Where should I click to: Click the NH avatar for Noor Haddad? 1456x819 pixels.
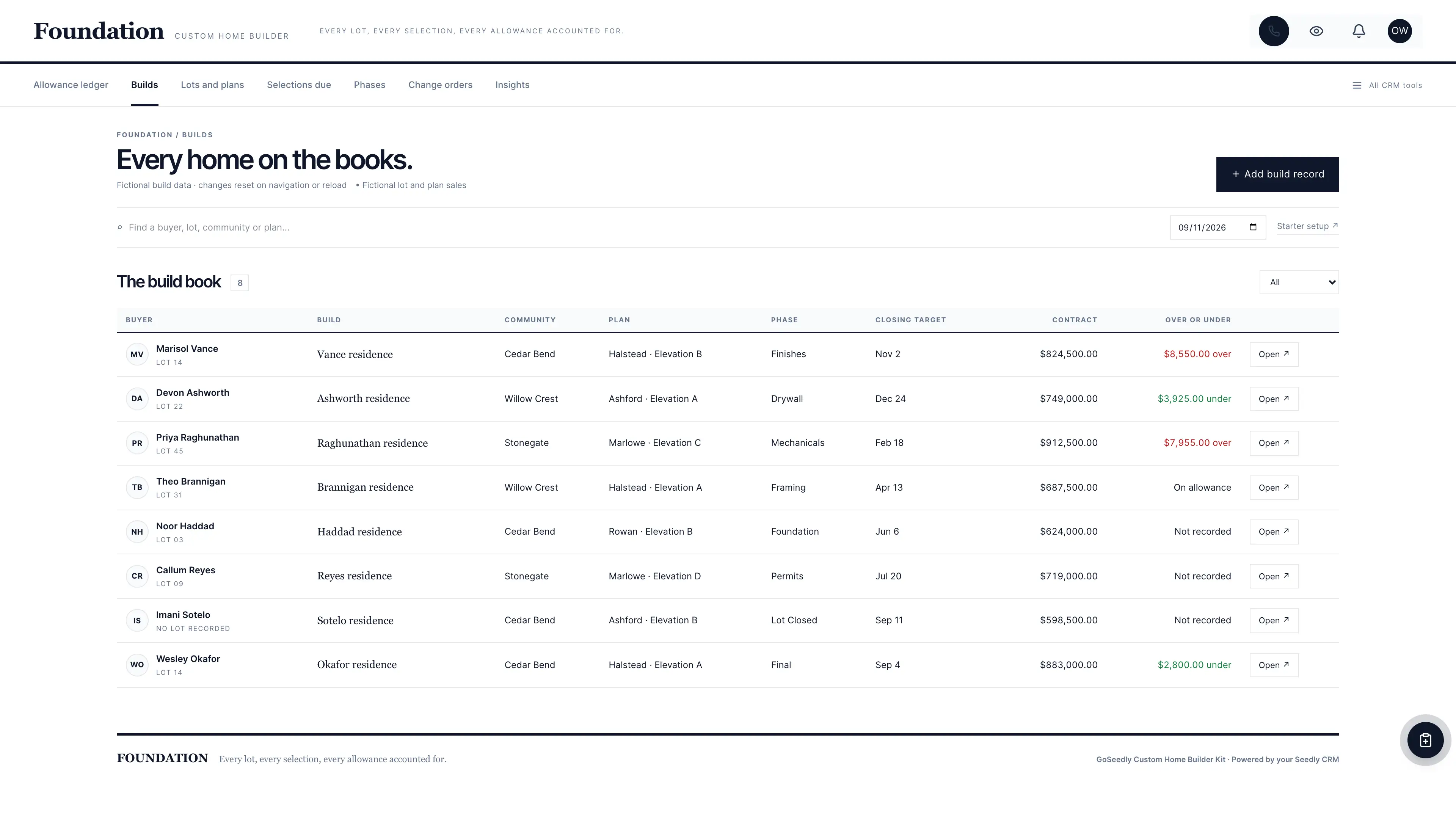[x=137, y=532]
